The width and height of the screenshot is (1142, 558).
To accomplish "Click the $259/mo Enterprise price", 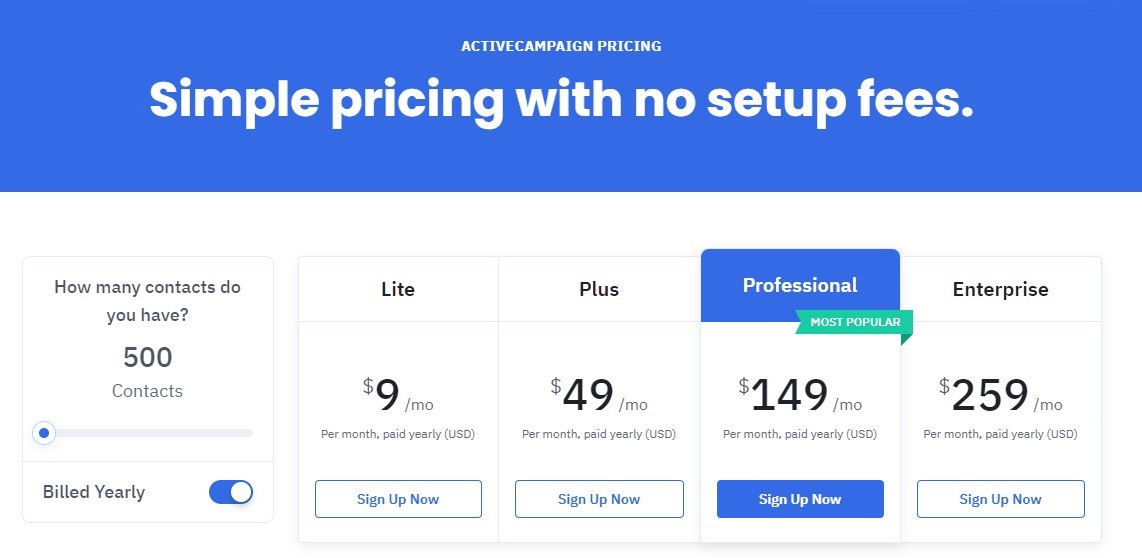I will click(x=1001, y=396).
